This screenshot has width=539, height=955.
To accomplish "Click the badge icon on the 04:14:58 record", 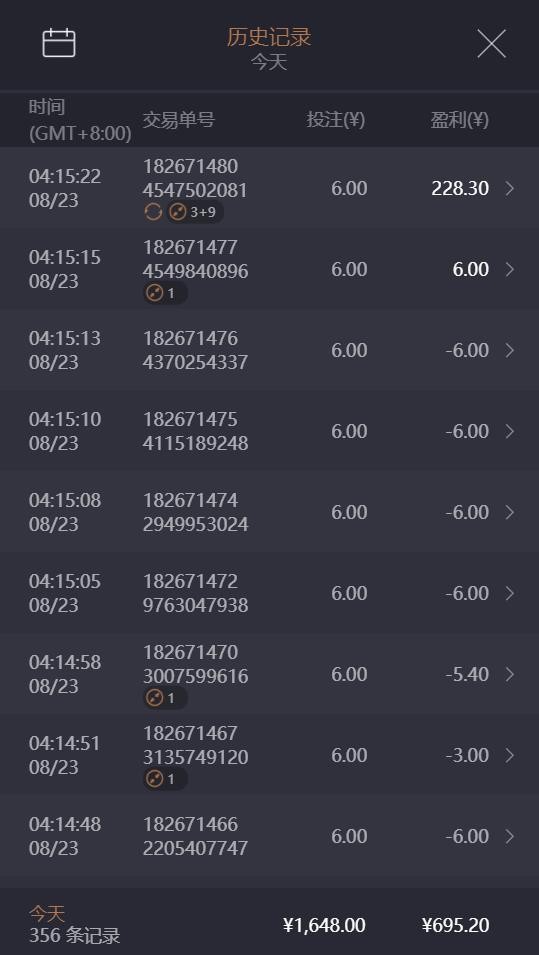I will (x=165, y=698).
